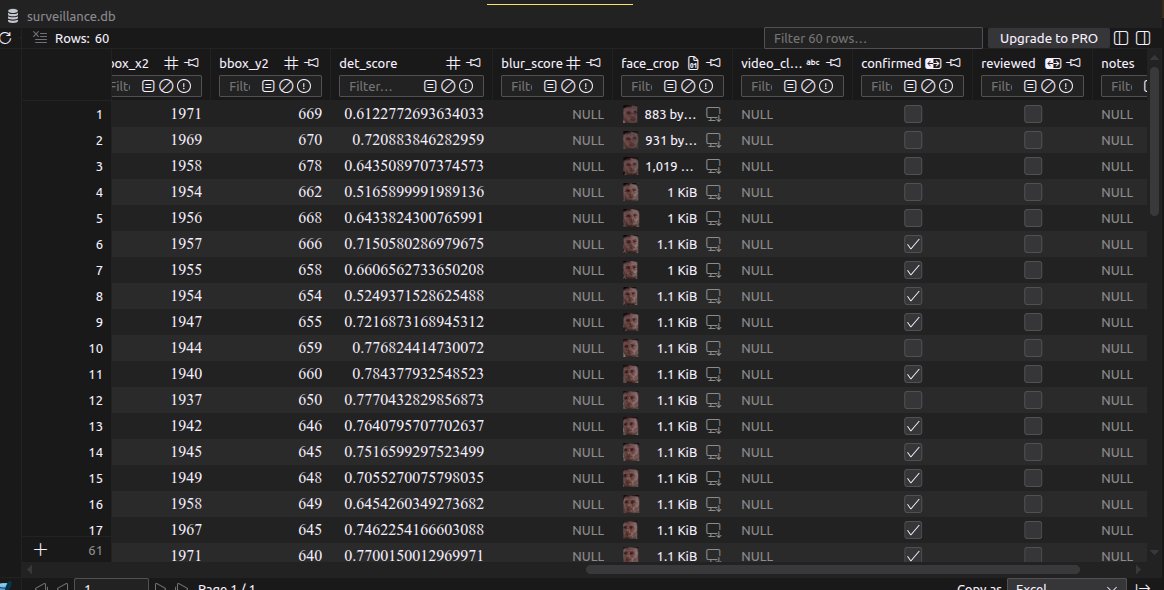
Task: Click NULL filter icon in confirmed filter
Action: [928, 86]
